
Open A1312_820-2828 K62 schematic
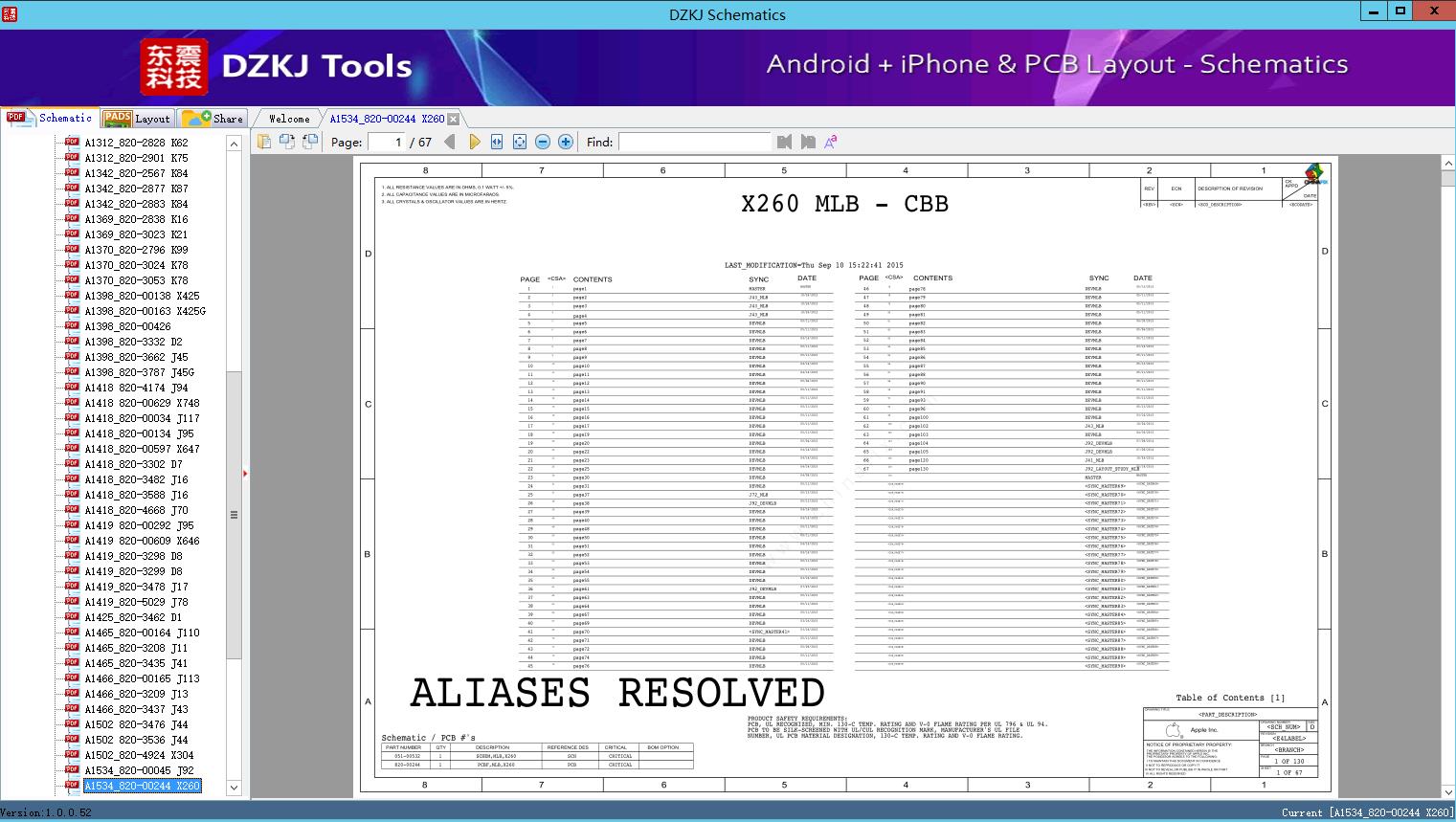[136, 143]
